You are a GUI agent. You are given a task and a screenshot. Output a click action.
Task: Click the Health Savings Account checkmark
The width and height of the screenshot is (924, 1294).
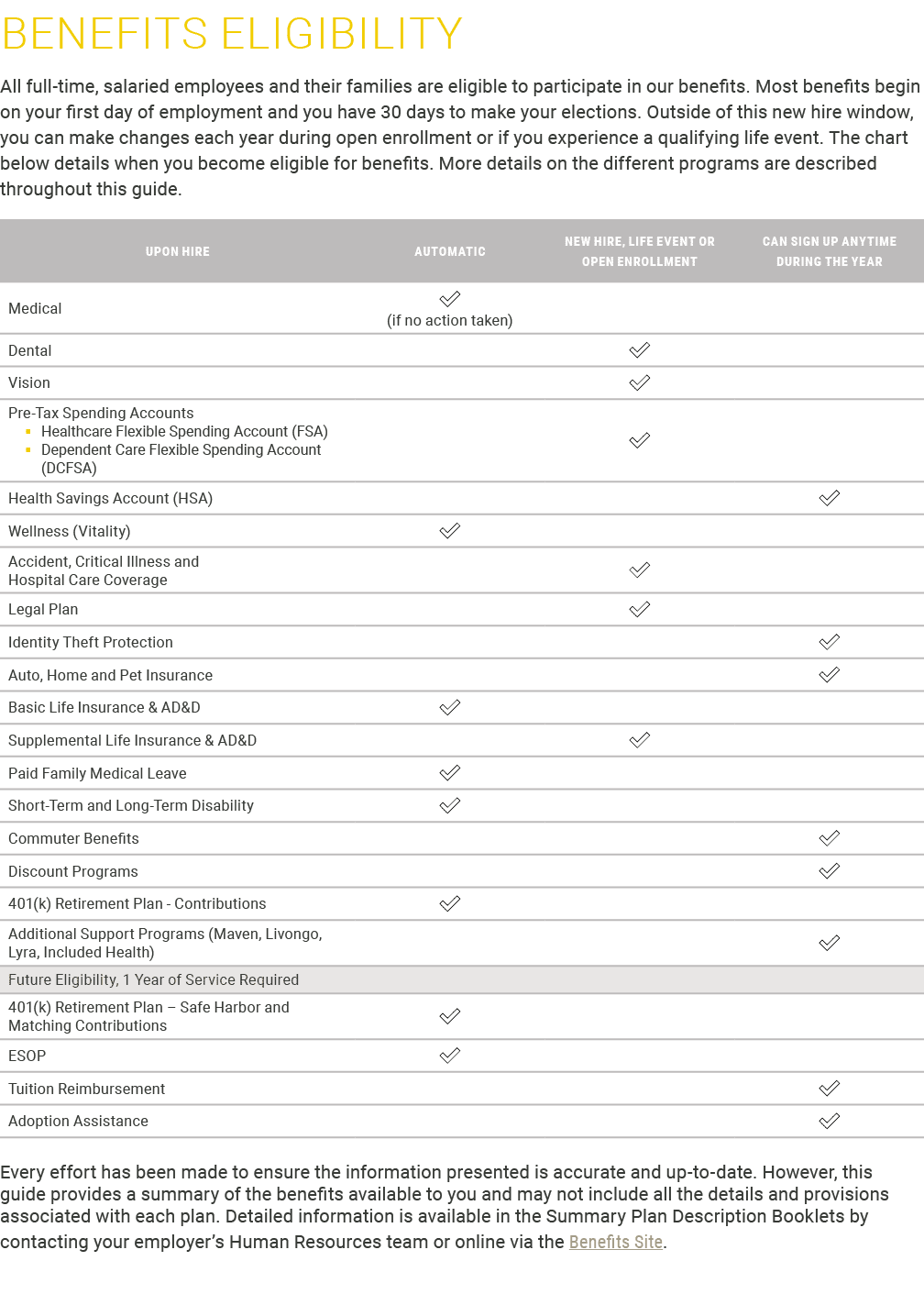click(829, 498)
